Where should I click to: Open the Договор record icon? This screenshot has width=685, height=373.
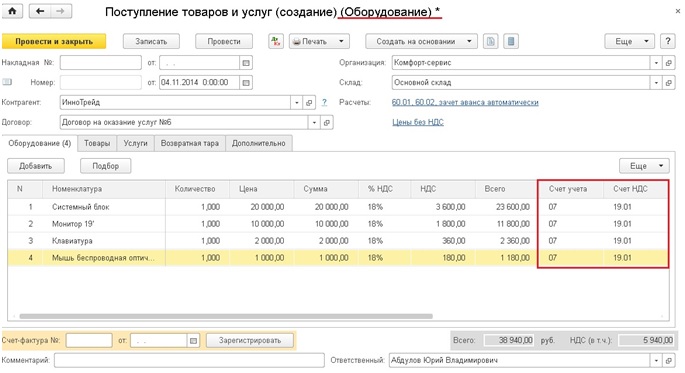[326, 122]
